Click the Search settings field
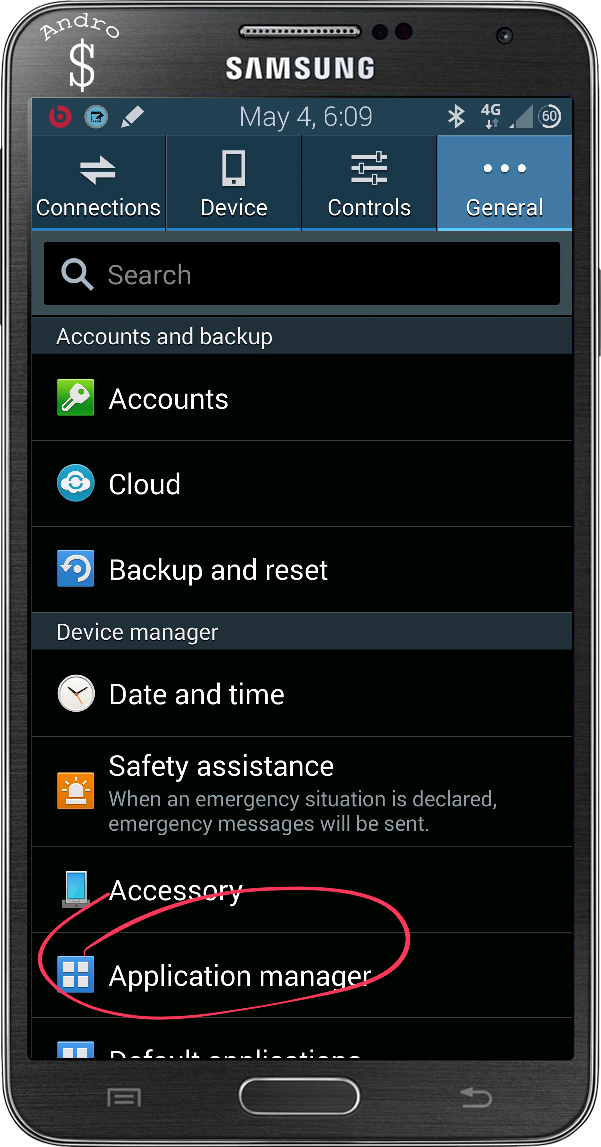 tap(302, 274)
